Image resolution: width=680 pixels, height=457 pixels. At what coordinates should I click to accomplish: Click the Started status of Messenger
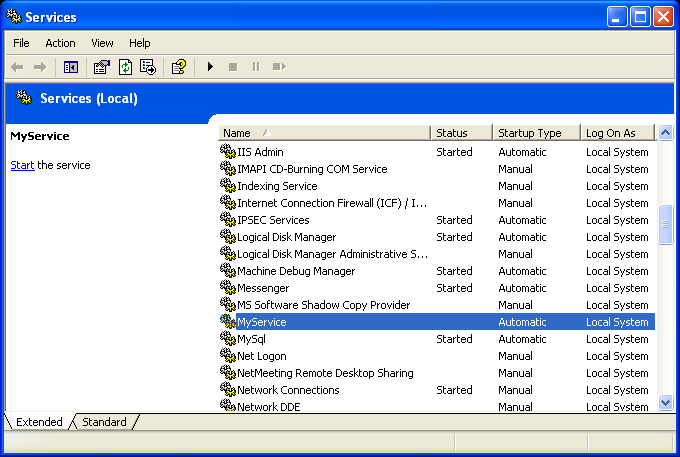pyautogui.click(x=454, y=288)
